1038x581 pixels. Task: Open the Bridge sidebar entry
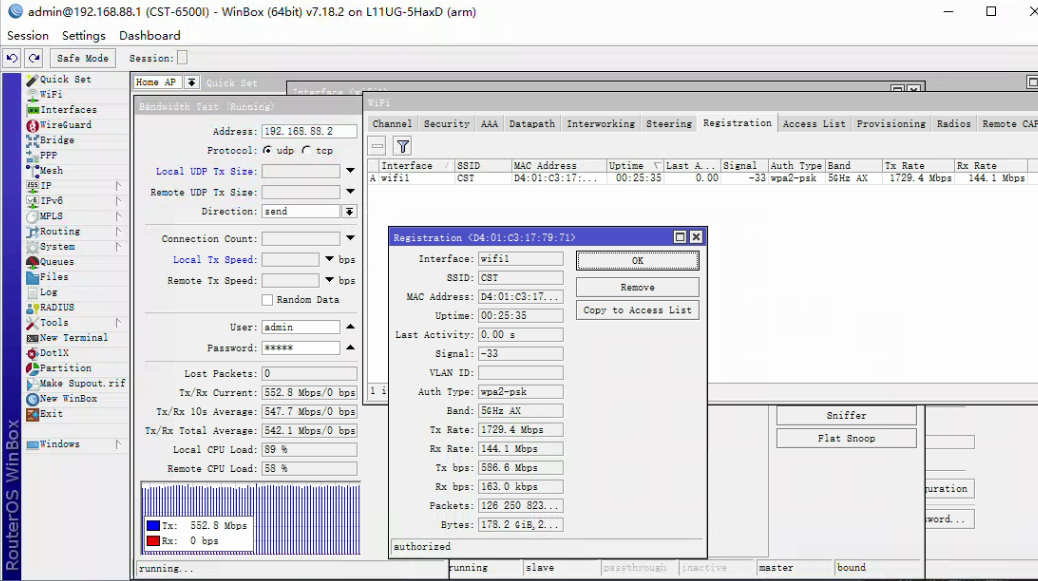click(56, 140)
